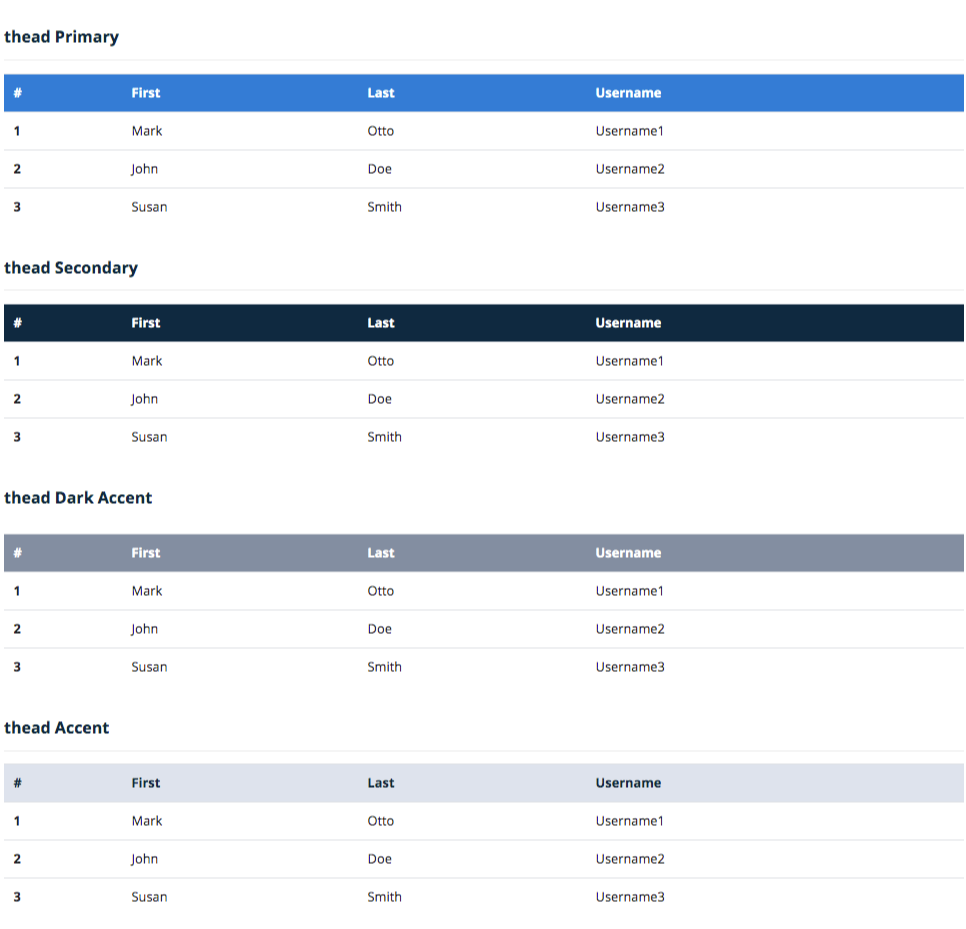Click '#' header in the Accent table
This screenshot has width=966, height=929.
point(18,783)
